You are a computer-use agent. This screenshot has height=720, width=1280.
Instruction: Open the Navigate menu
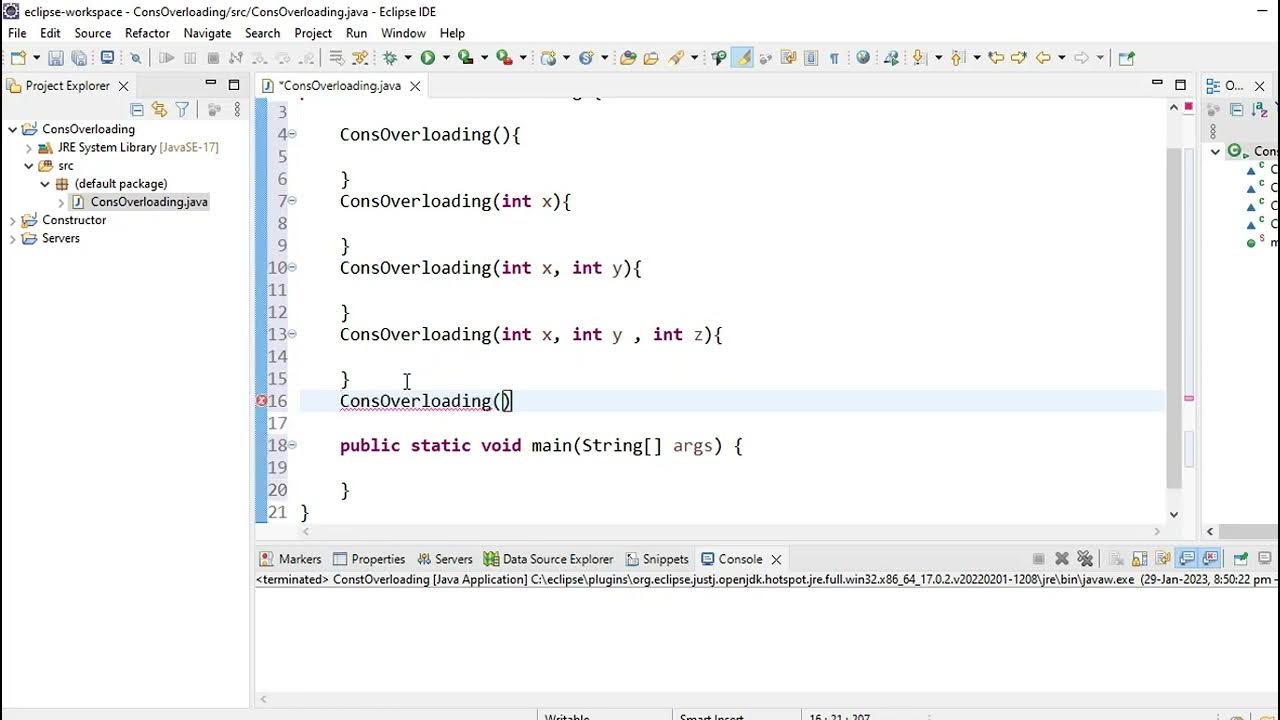click(207, 33)
